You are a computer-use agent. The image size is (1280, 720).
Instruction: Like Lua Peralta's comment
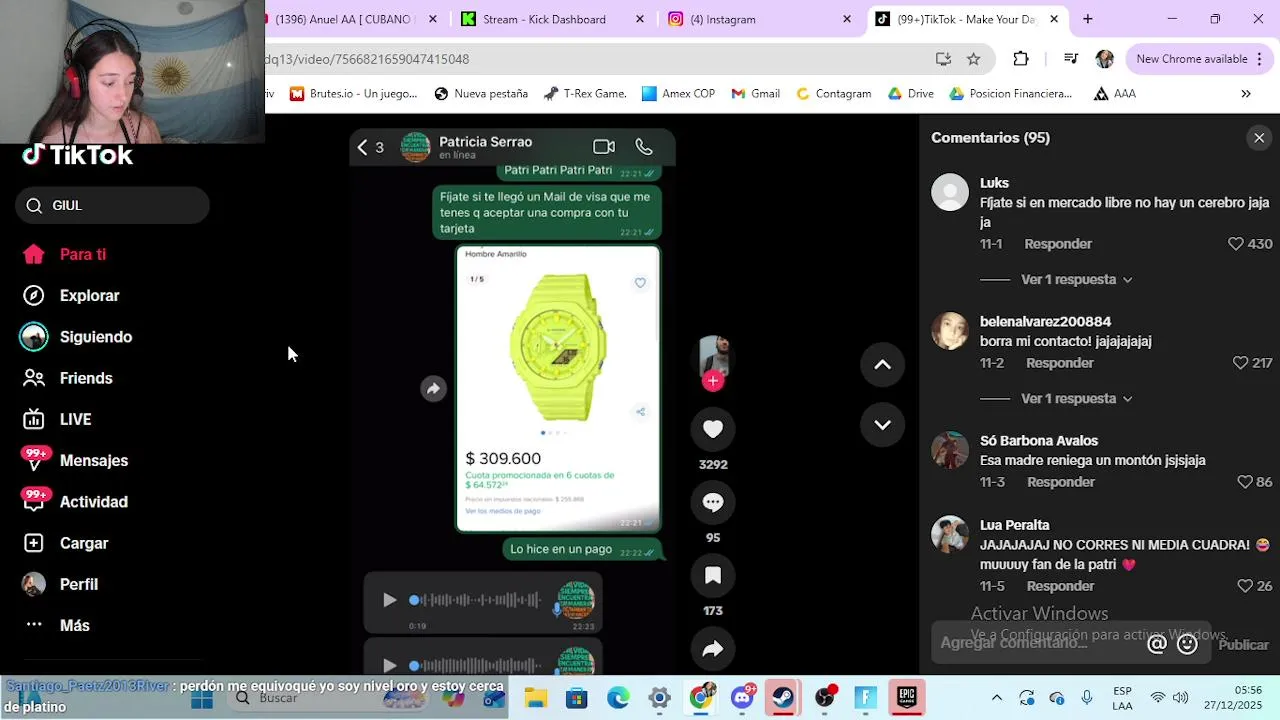(1245, 586)
